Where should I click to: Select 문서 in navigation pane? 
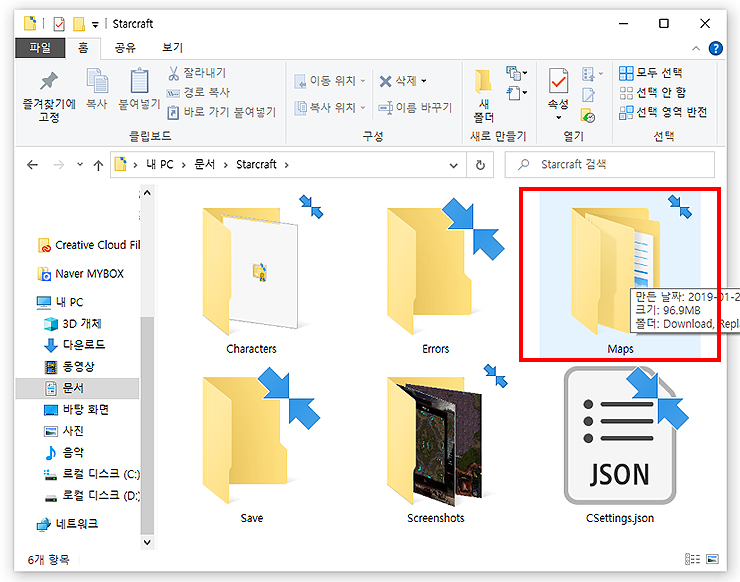coord(77,388)
